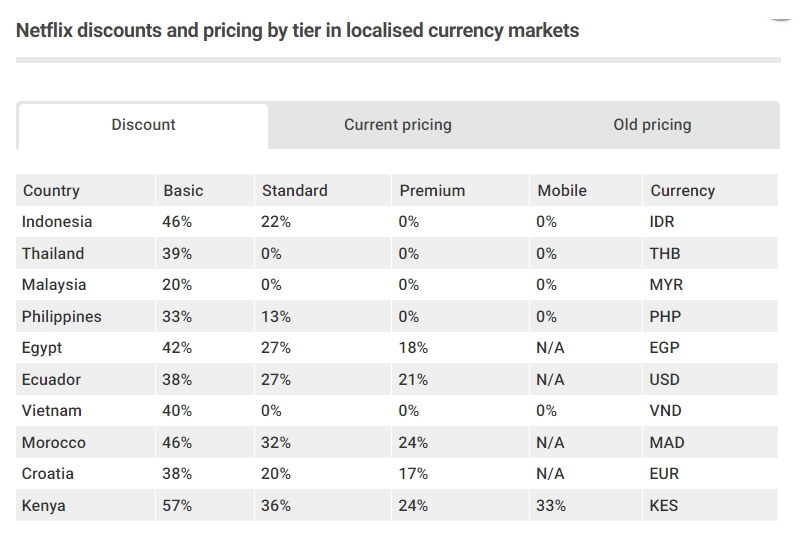Open the Old pricing tab

tap(652, 125)
